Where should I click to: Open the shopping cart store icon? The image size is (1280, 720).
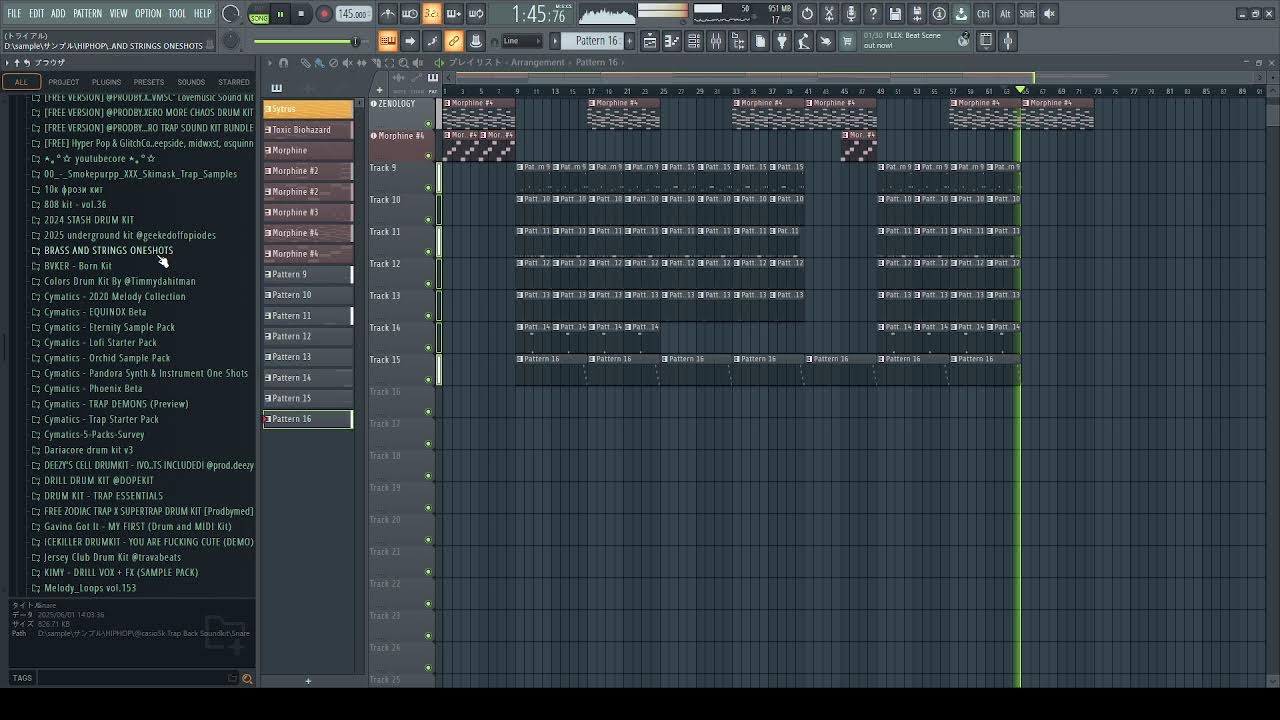[847, 41]
